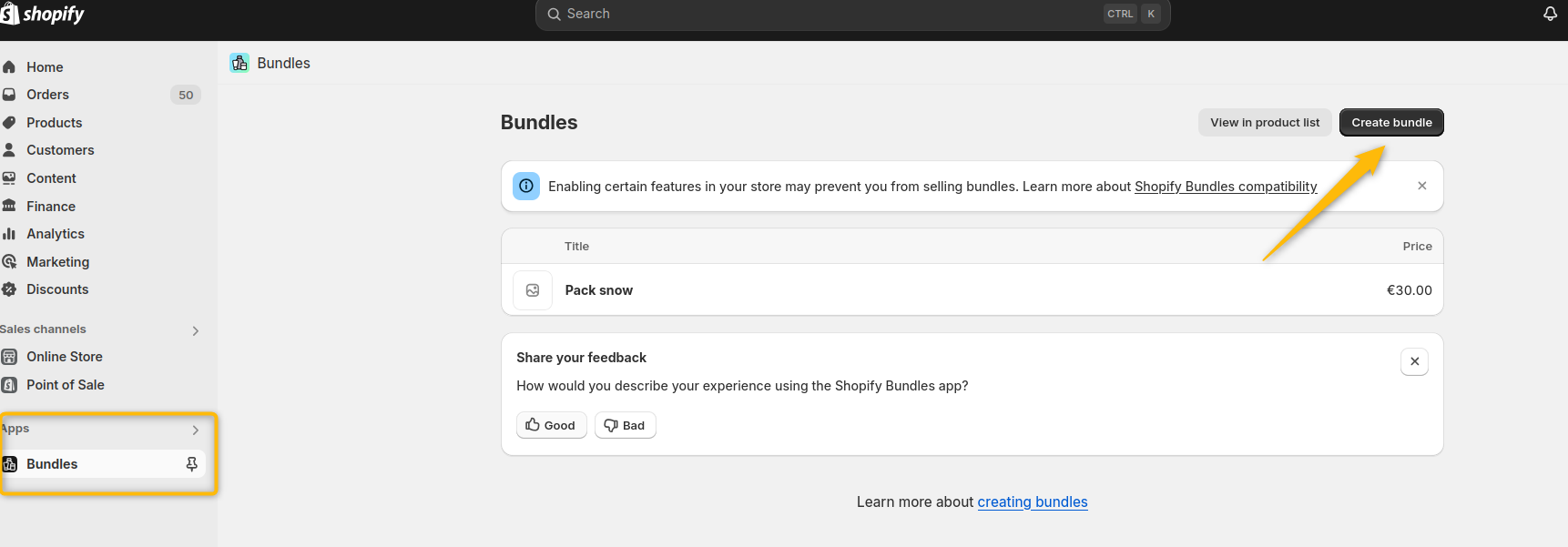1568x547 pixels.
Task: Rate experience with Good thumbs up
Action: (551, 425)
